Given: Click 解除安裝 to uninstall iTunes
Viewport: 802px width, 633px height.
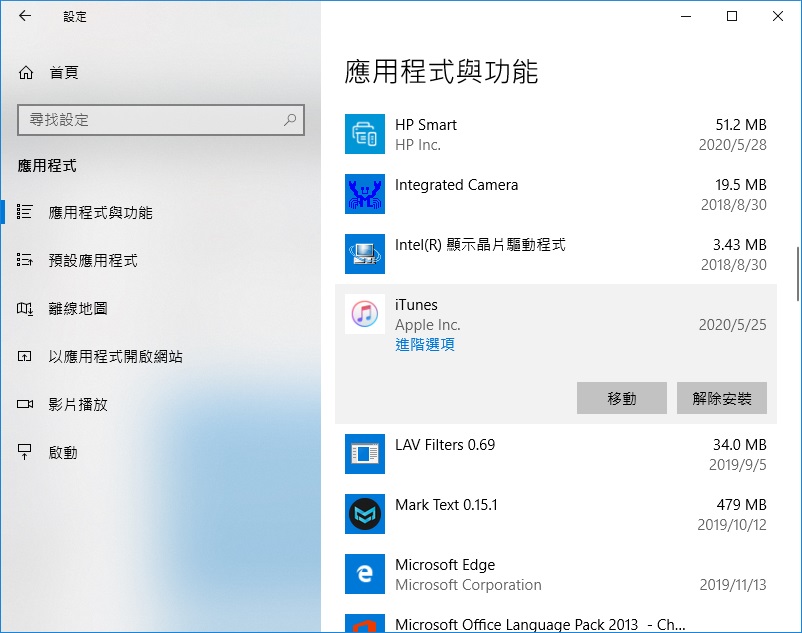Looking at the screenshot, I should coord(722,398).
